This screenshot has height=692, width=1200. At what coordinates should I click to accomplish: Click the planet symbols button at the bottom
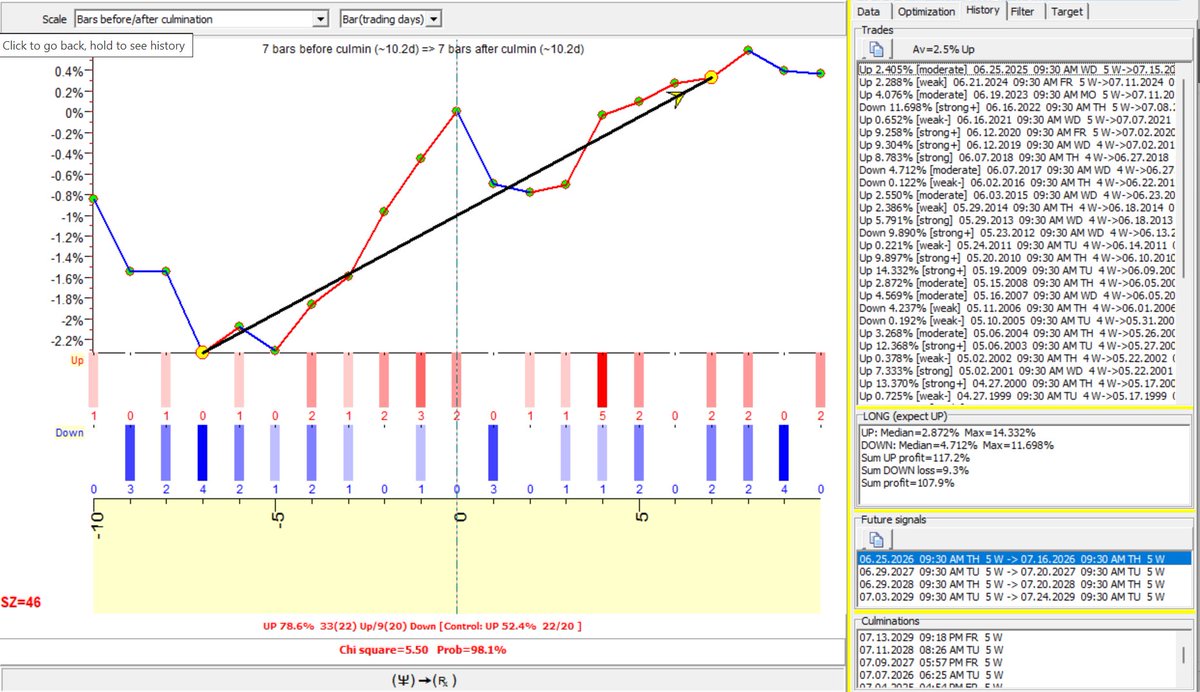(x=422, y=679)
